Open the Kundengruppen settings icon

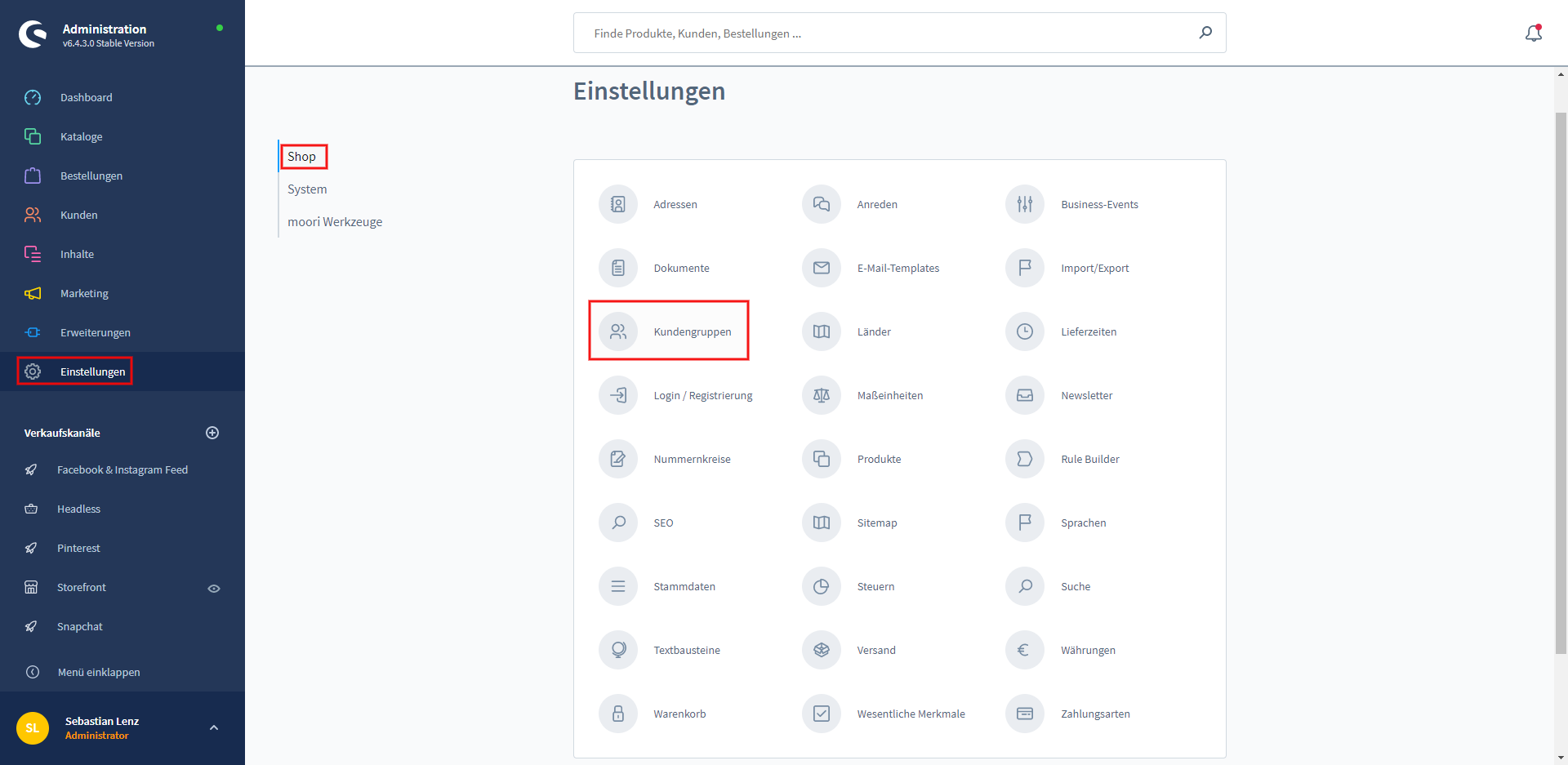point(618,331)
